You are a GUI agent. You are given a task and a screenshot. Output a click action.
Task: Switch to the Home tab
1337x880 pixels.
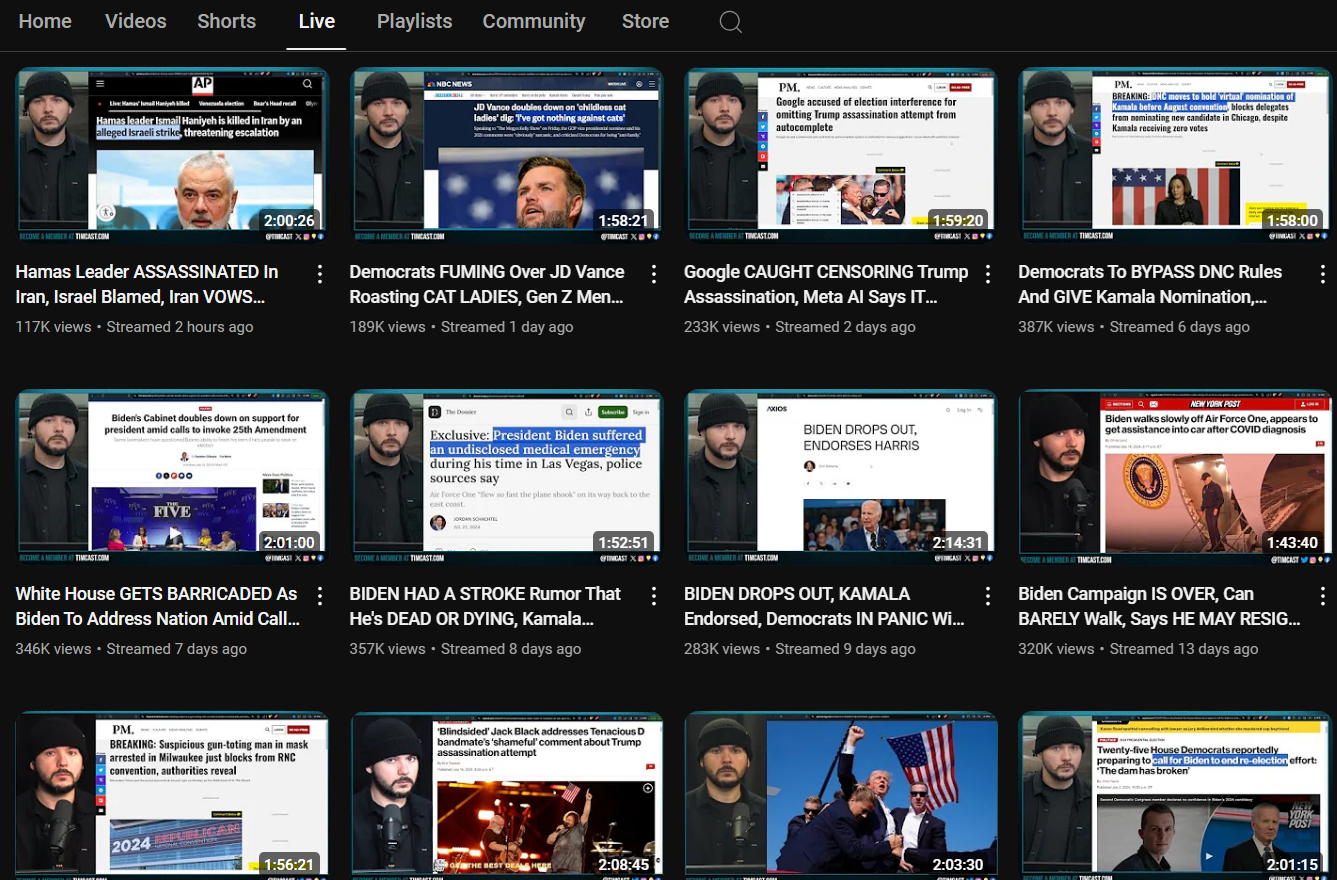[45, 21]
